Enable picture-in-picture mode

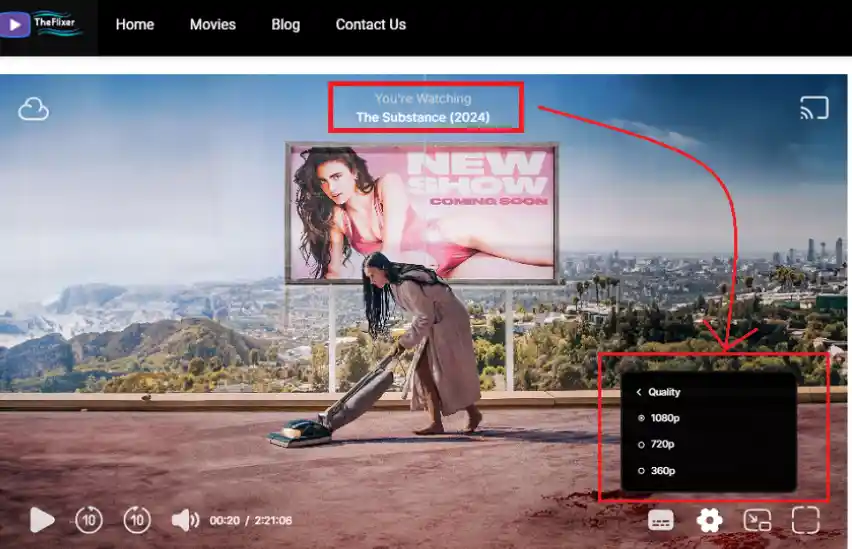tap(757, 520)
